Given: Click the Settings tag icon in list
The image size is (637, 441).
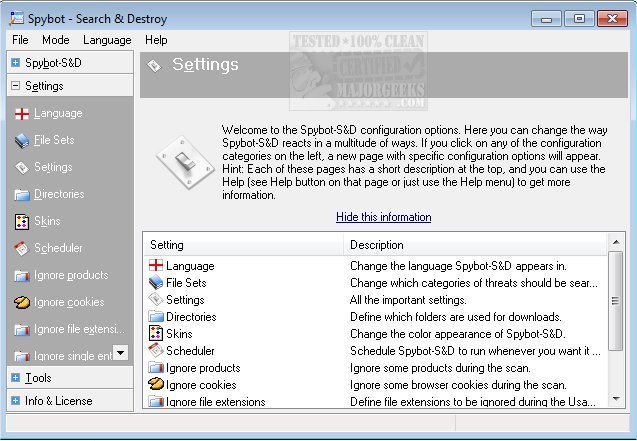Looking at the screenshot, I should click(156, 300).
